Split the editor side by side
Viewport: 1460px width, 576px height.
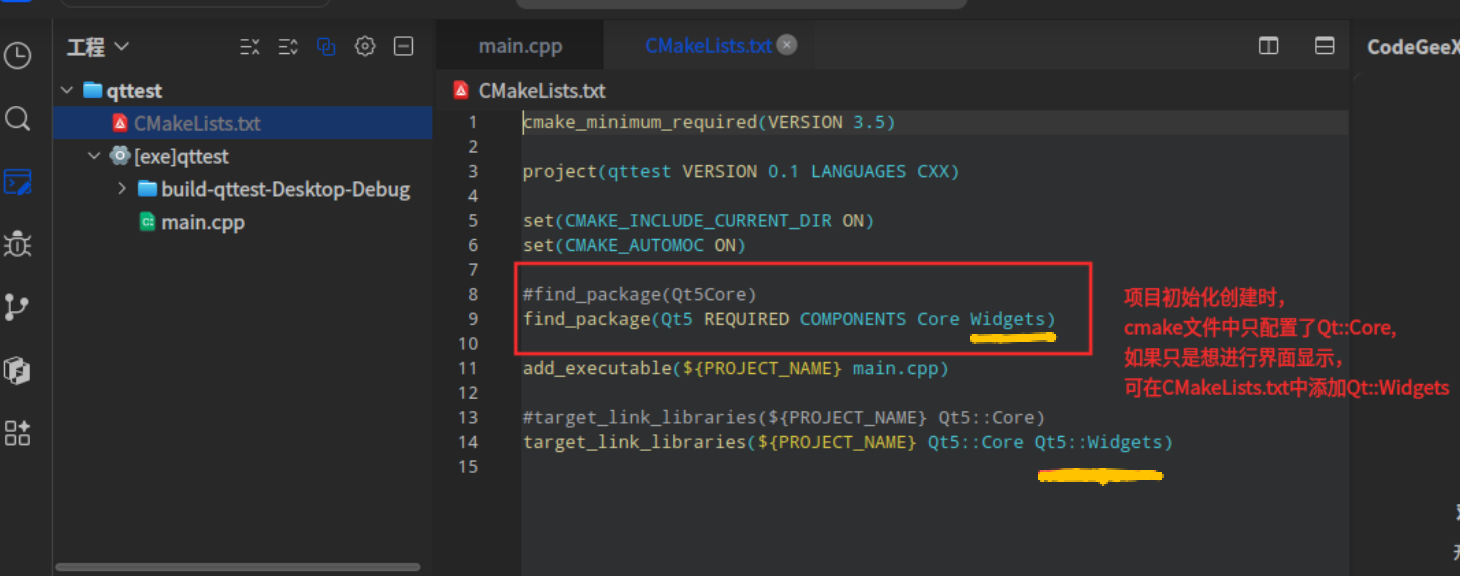(x=1268, y=46)
